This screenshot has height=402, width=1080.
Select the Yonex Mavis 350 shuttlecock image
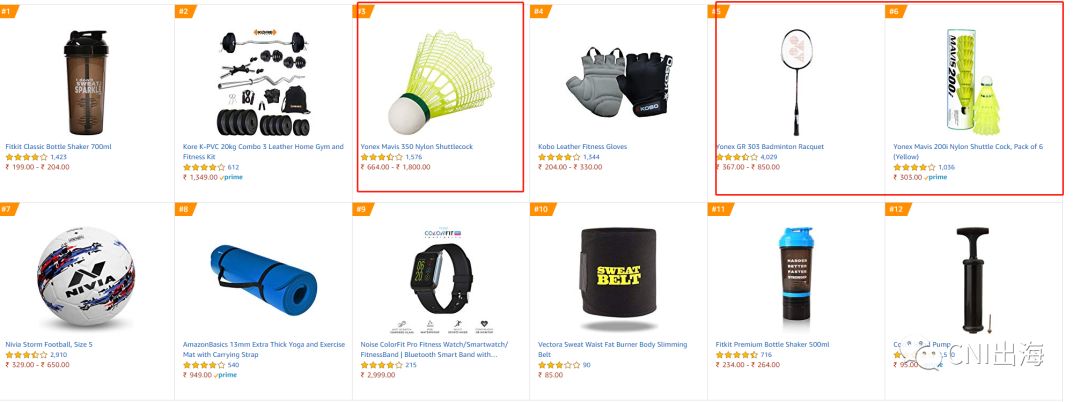pyautogui.click(x=441, y=82)
